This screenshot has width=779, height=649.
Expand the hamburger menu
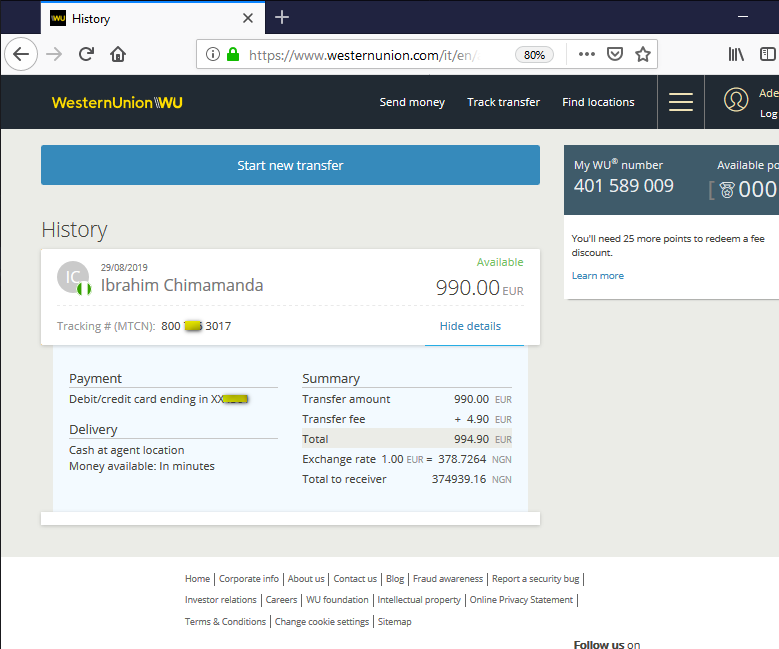tap(681, 102)
